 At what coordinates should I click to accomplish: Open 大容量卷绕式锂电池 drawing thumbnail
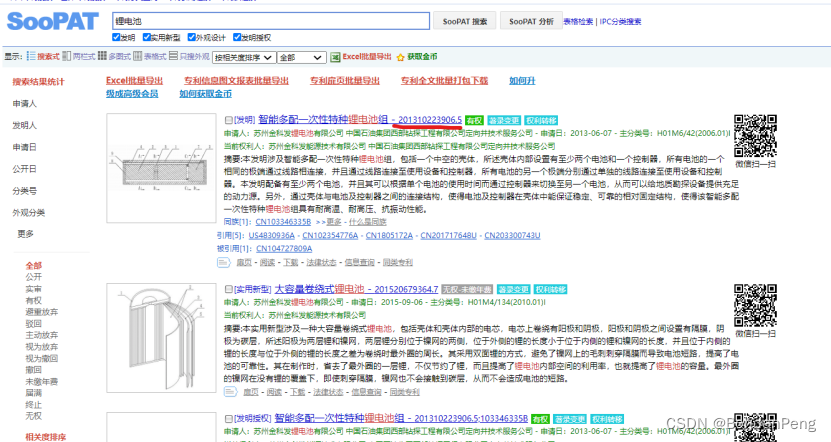161,338
